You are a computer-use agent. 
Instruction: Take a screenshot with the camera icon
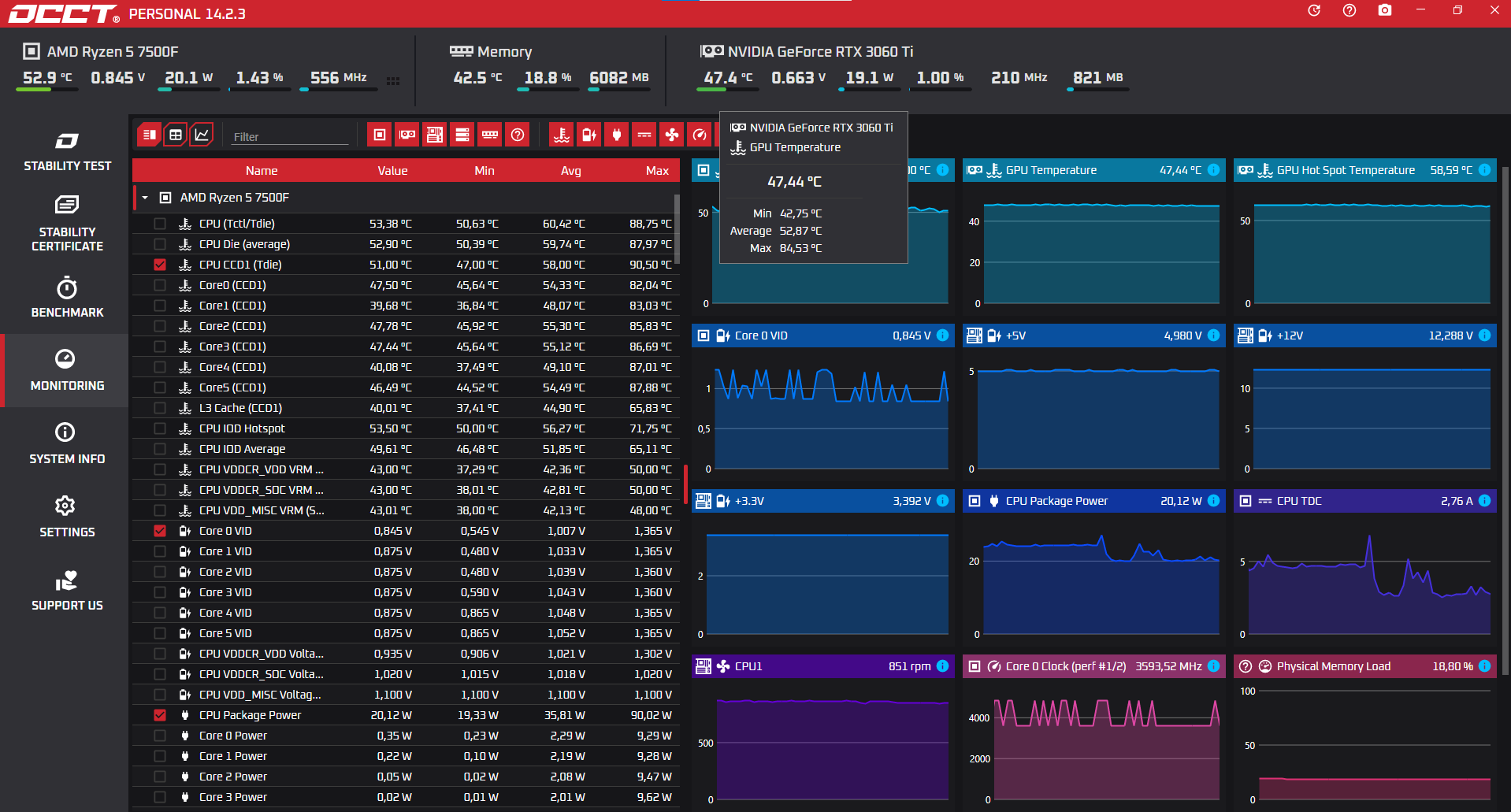pyautogui.click(x=1384, y=11)
